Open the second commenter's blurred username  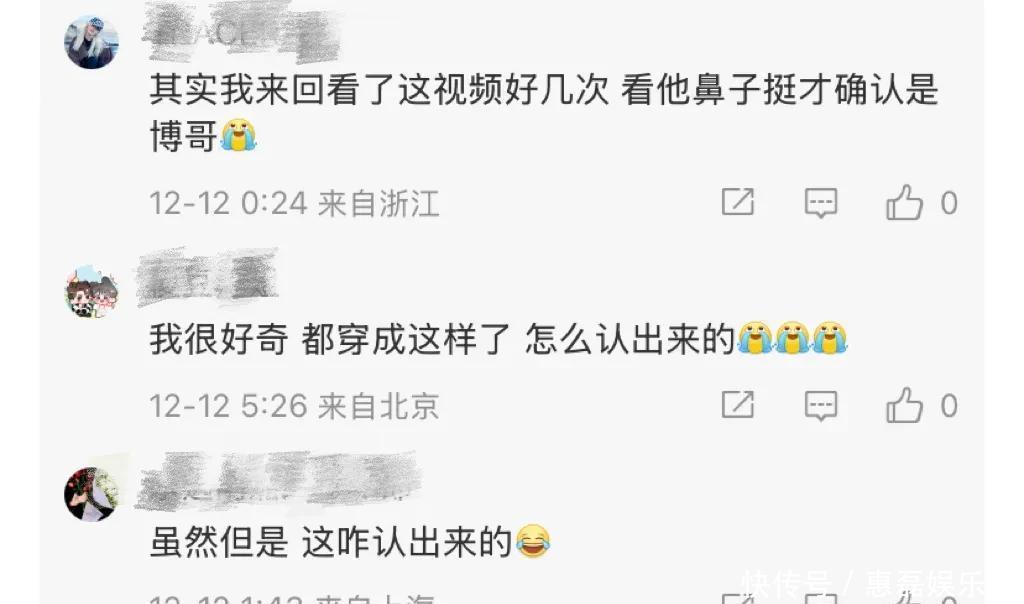pos(208,277)
